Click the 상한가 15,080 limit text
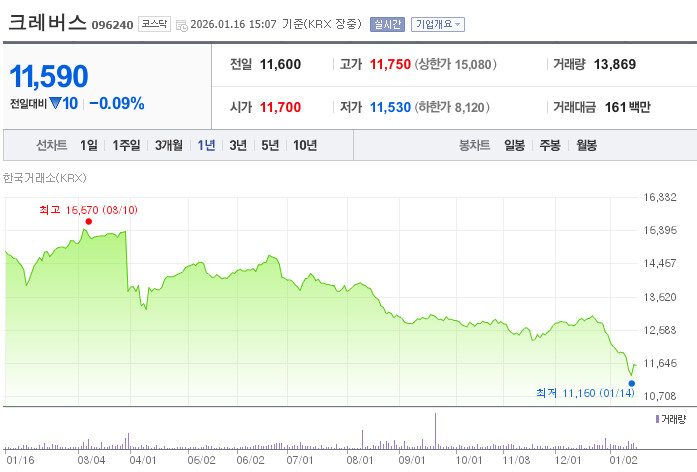The height and width of the screenshot is (472, 697). pyautogui.click(x=456, y=64)
